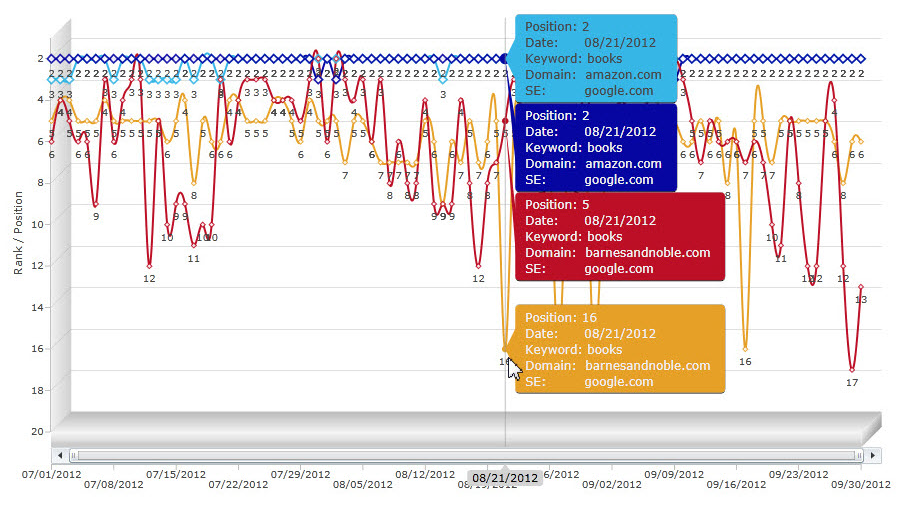Click the light blue amazon.com tooltip
This screenshot has height=515, width=914.
596,58
